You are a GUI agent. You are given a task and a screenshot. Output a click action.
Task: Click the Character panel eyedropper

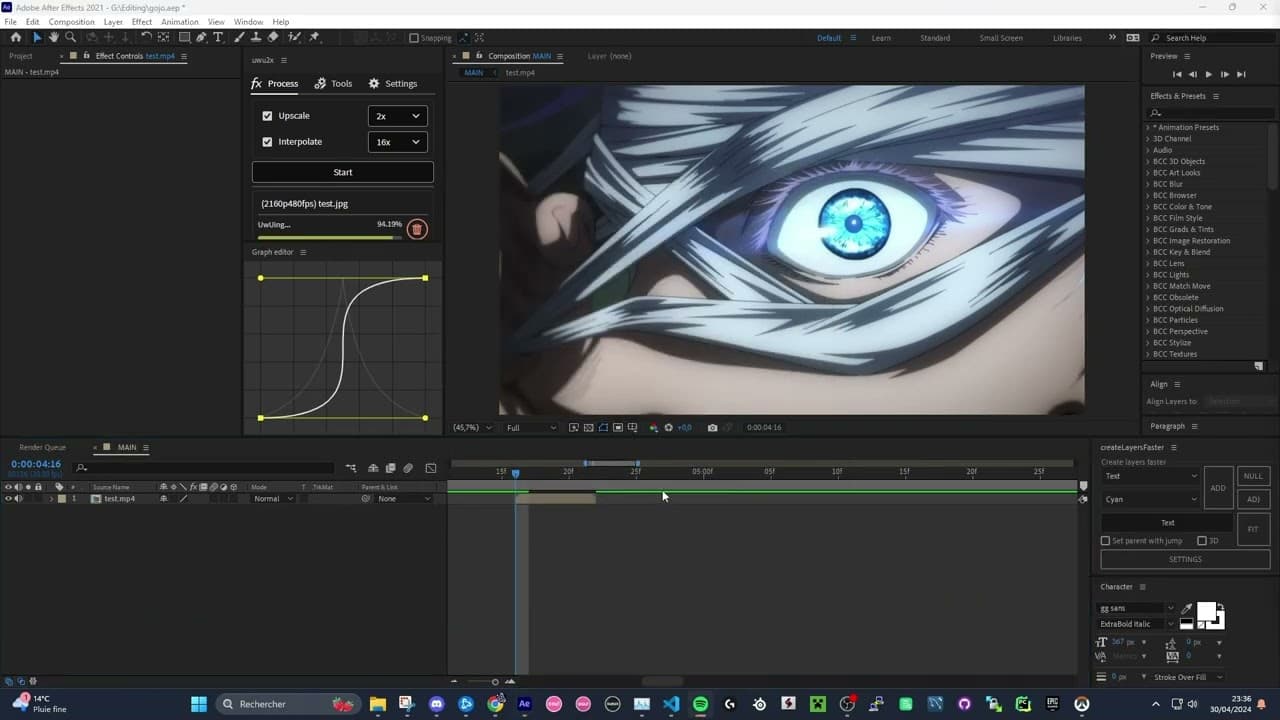point(1187,608)
